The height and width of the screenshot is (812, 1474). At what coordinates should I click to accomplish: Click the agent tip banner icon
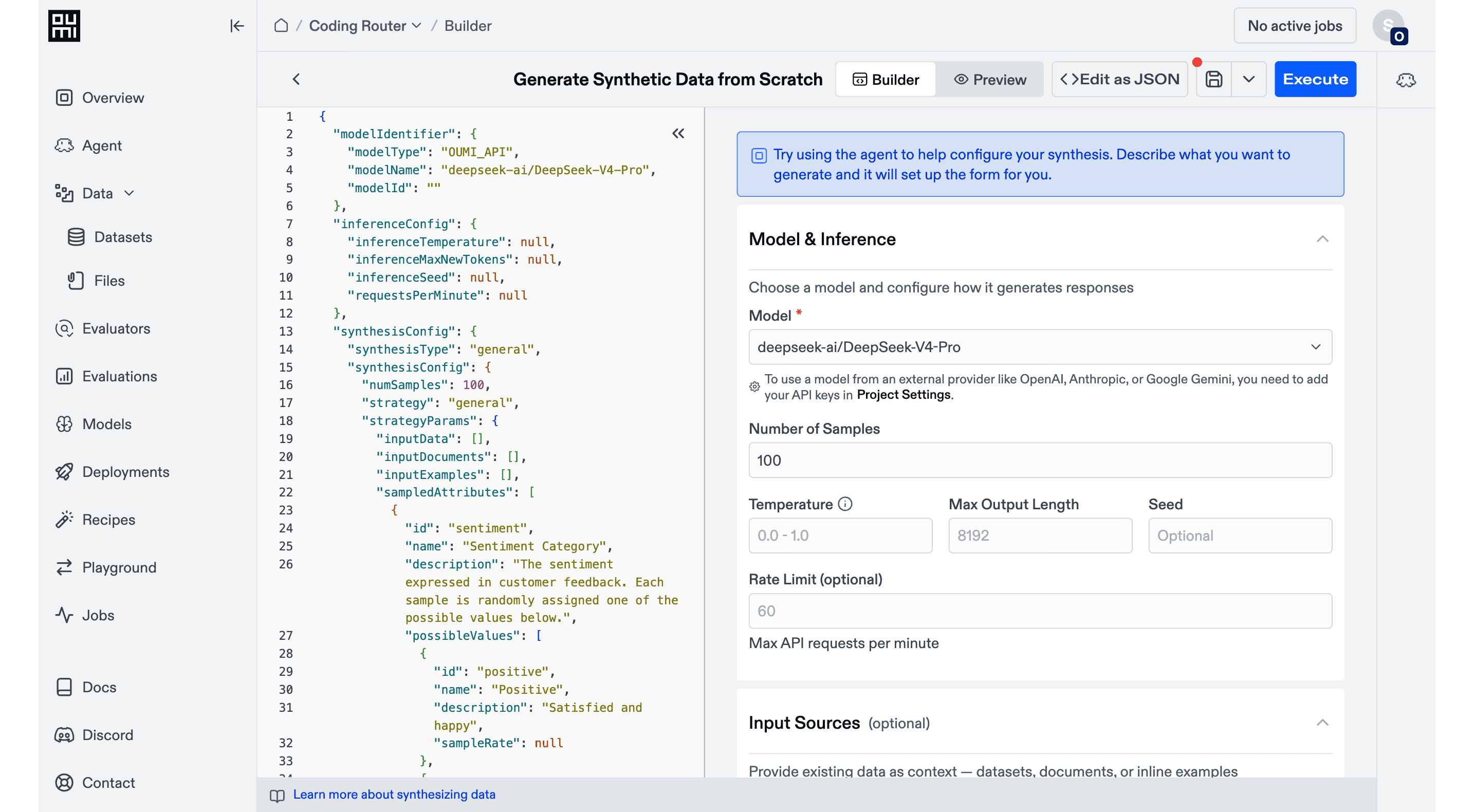coord(759,156)
